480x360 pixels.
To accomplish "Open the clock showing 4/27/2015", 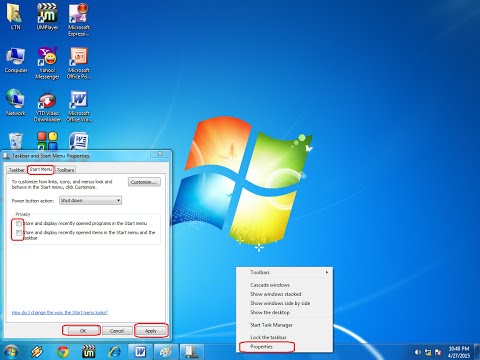I will point(459,352).
